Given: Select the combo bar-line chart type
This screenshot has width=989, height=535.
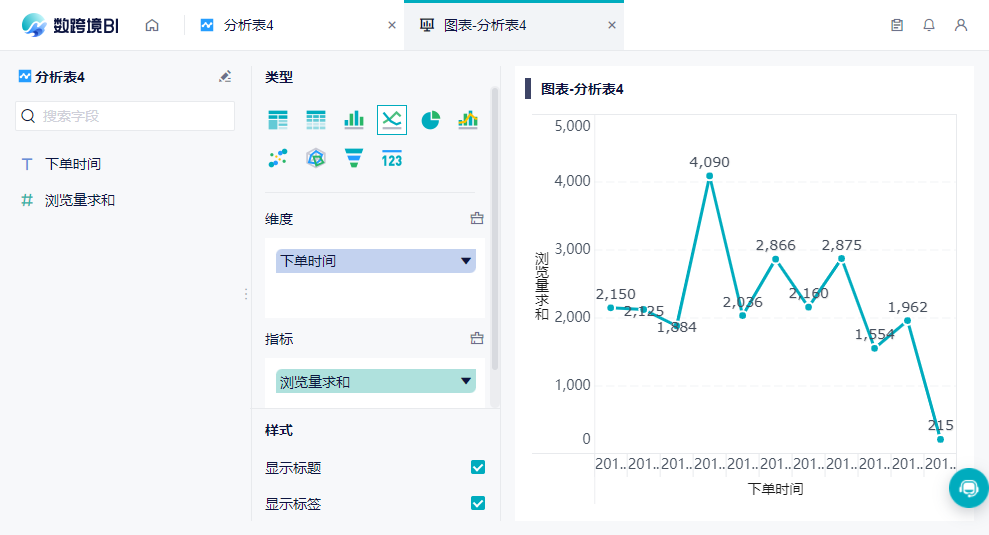Looking at the screenshot, I should pyautogui.click(x=468, y=120).
